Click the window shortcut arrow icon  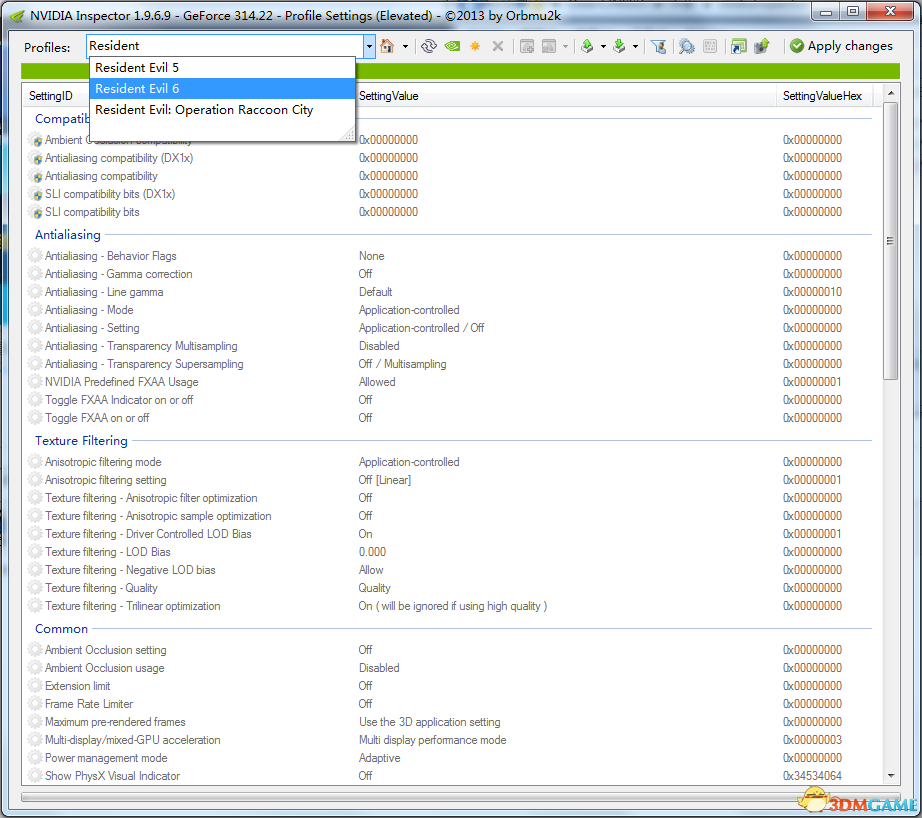(x=739, y=46)
